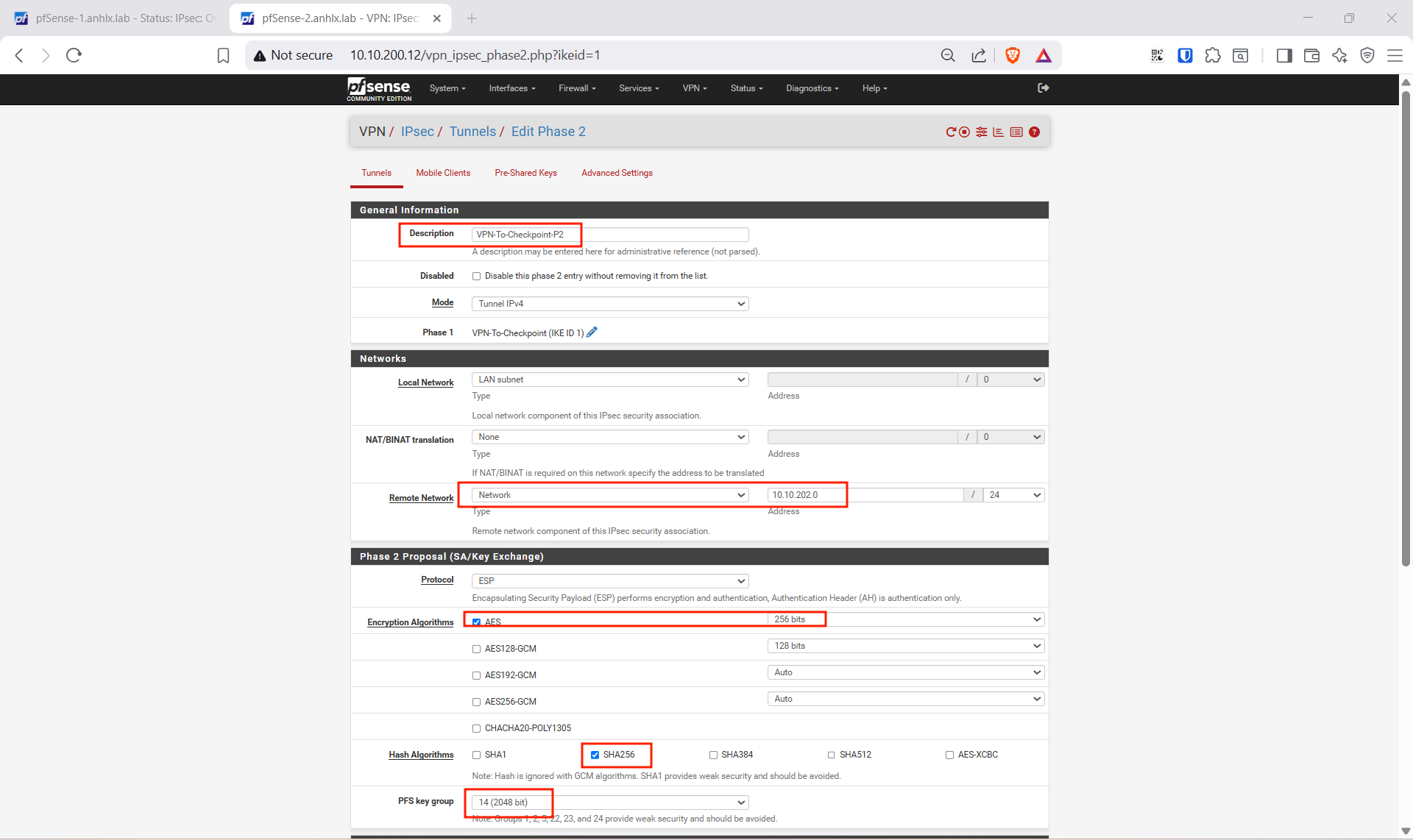Image resolution: width=1413 pixels, height=840 pixels.
Task: Switch to Mobile Clients tab
Action: point(443,173)
